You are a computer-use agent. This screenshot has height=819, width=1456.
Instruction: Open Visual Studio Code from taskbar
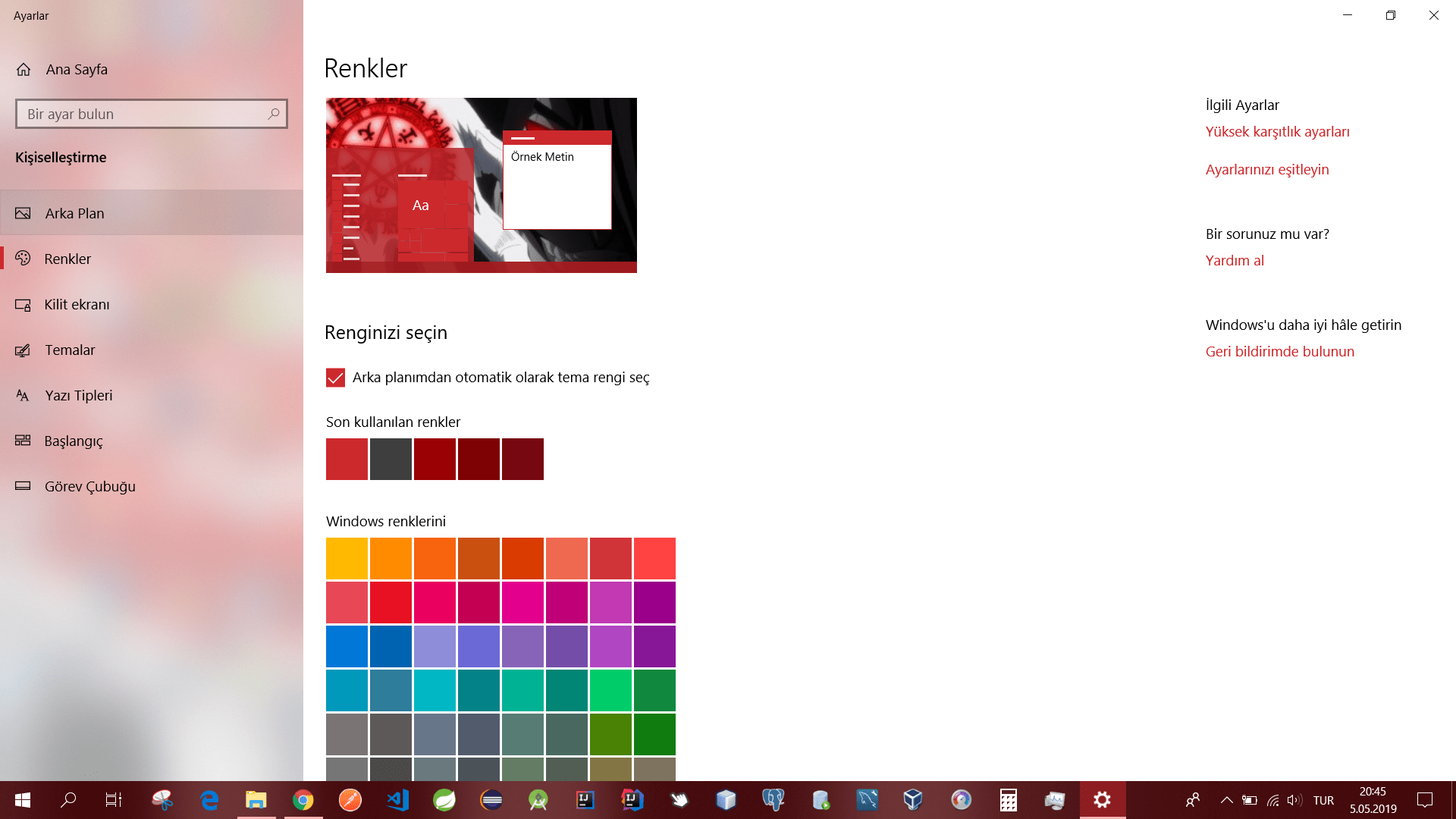(397, 800)
